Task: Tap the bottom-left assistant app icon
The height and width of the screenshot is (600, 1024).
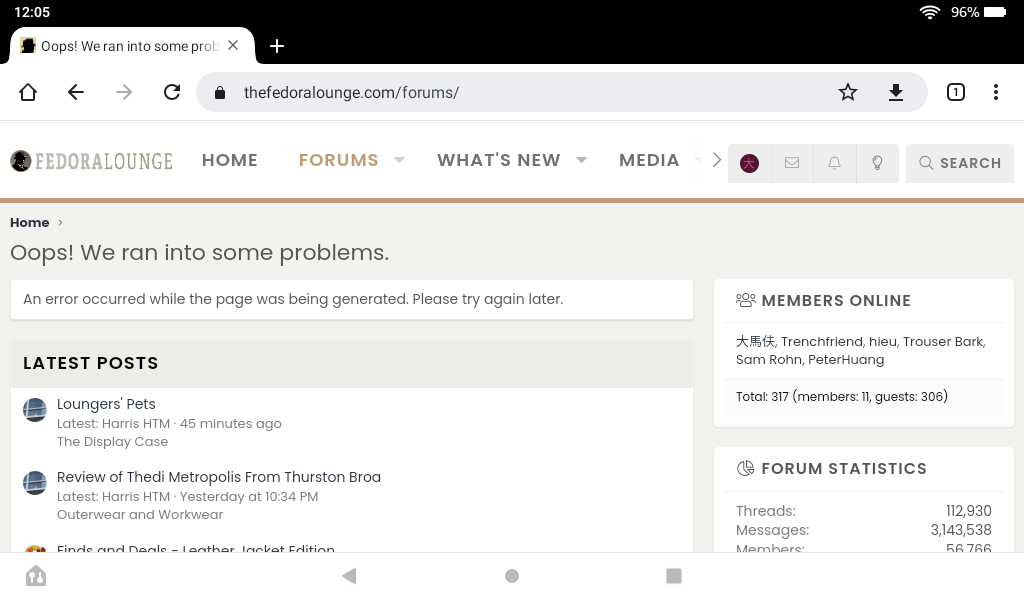Action: [36, 576]
